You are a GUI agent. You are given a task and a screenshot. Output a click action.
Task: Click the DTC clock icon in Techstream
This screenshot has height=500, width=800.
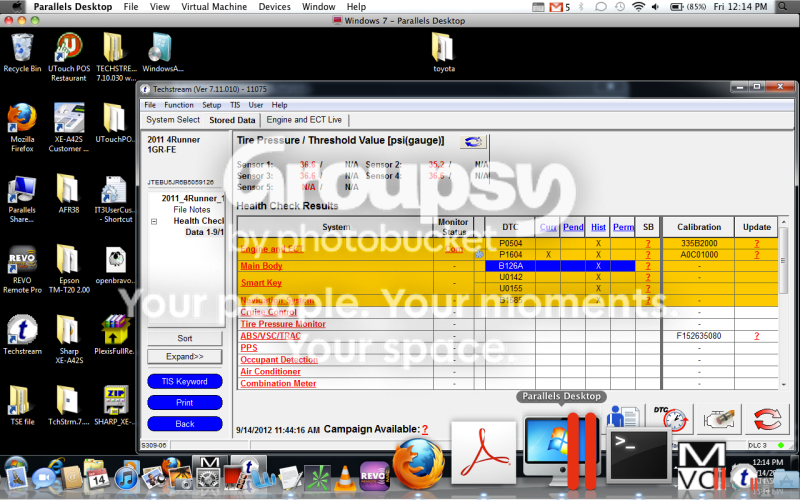pyautogui.click(x=671, y=419)
